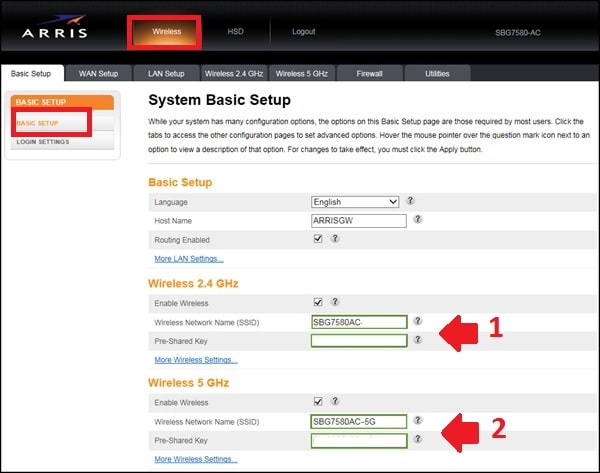Uncheck Enable Wireless under Wireless 5 GHz
Screen dimensions: 600x473
pos(318,402)
